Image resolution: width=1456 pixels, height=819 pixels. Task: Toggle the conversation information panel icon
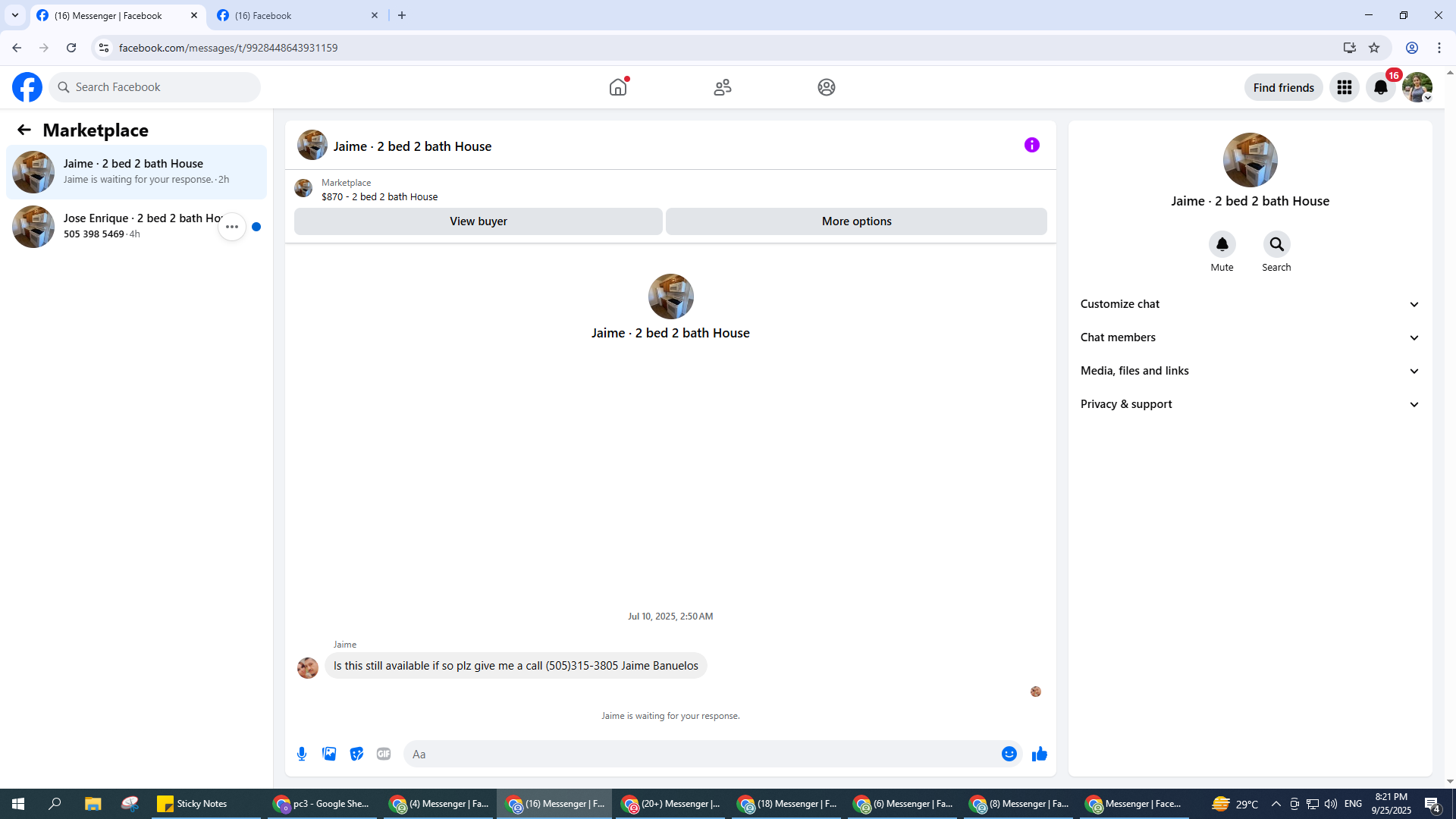(1031, 145)
